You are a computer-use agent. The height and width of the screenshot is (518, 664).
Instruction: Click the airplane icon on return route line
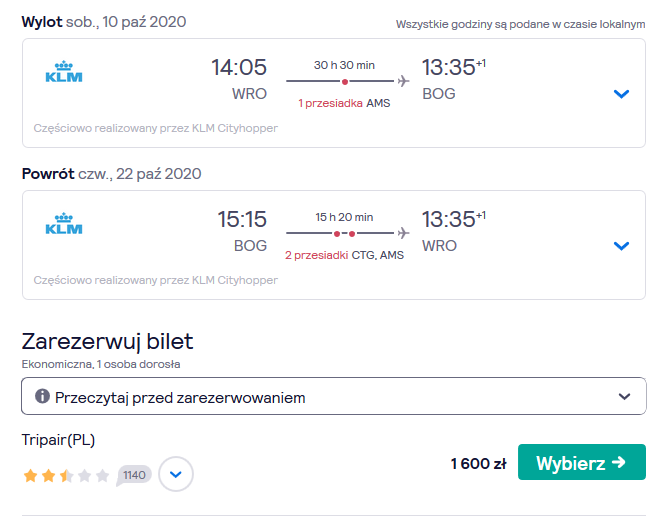(404, 233)
